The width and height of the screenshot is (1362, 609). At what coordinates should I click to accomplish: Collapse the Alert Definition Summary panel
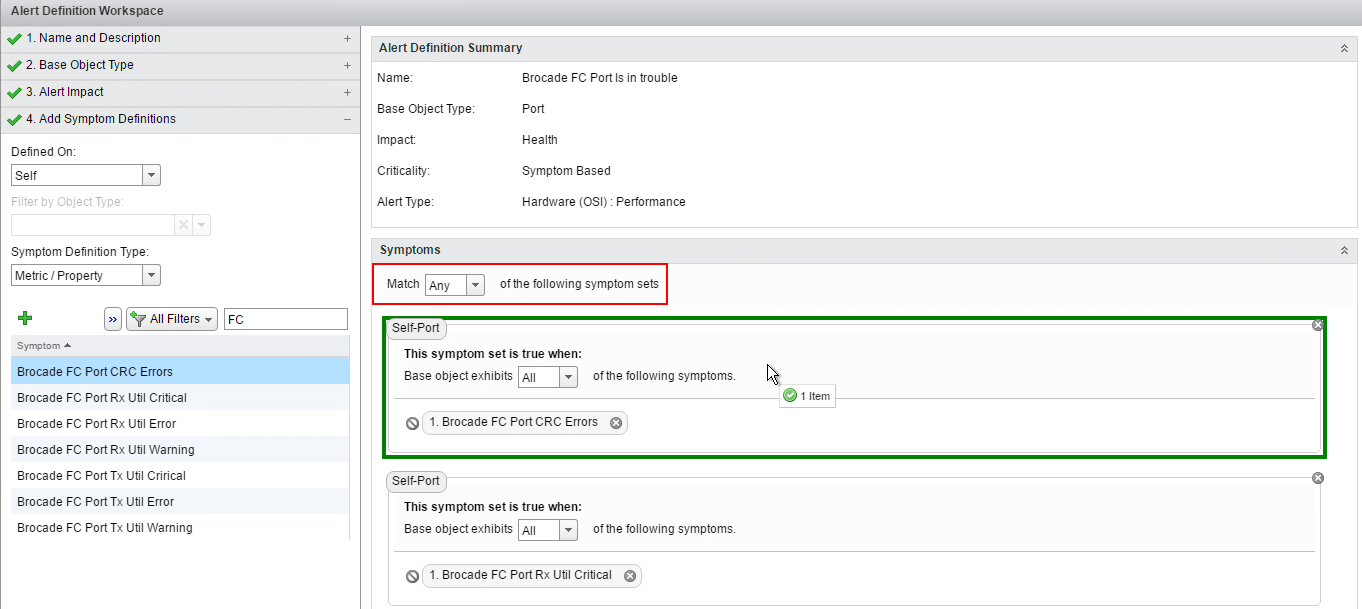click(1344, 48)
